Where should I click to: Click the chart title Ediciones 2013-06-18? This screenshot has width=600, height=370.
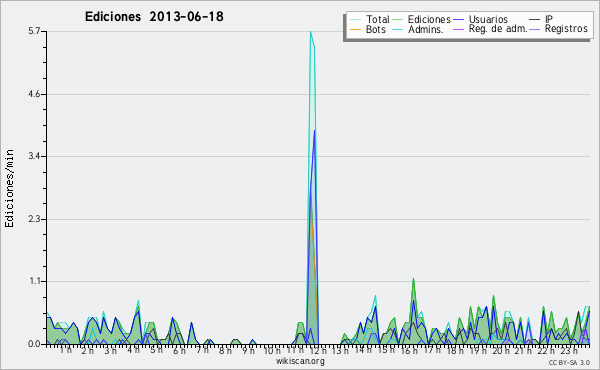click(x=154, y=16)
